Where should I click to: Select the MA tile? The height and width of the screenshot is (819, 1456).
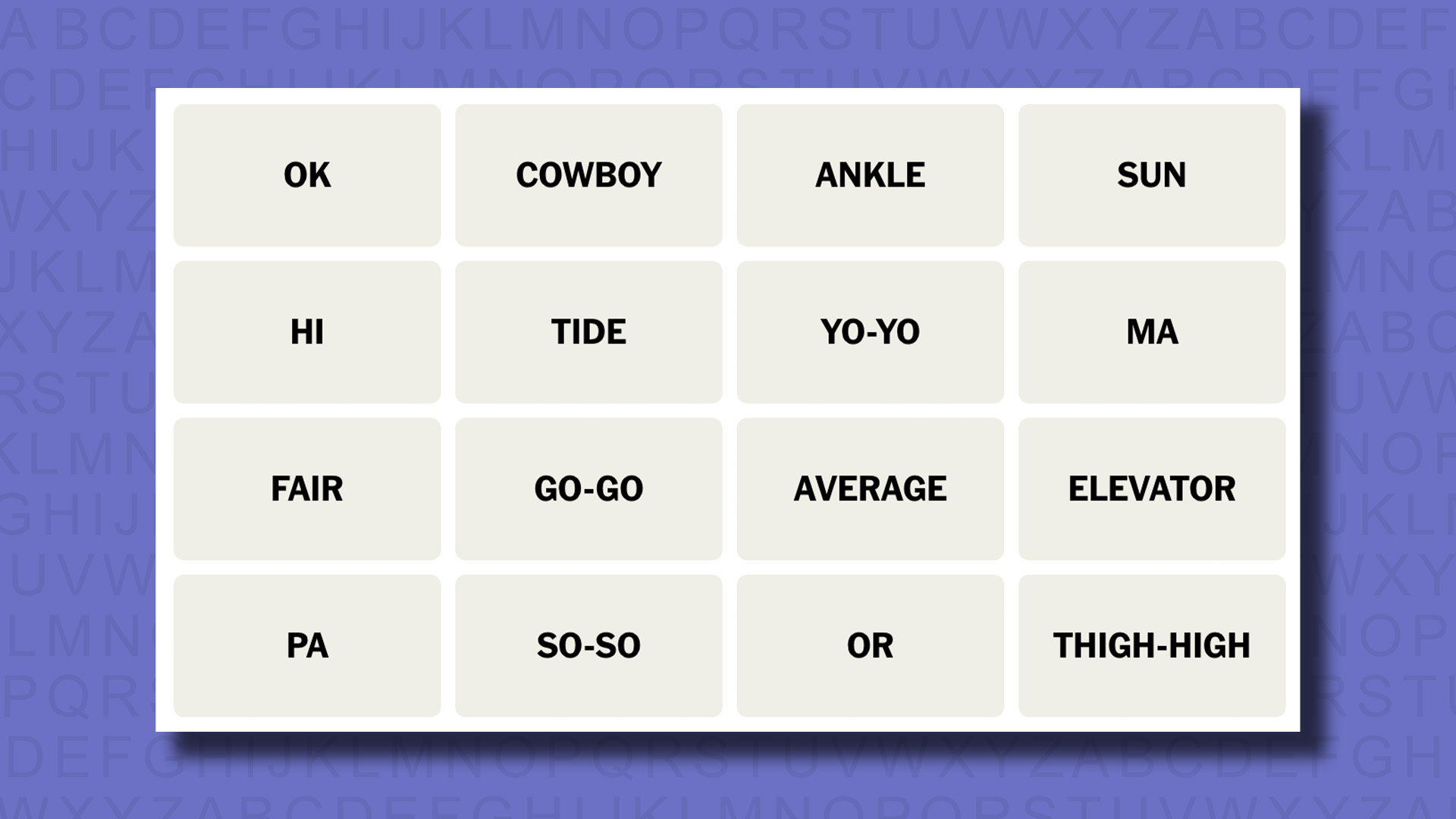coord(1151,331)
